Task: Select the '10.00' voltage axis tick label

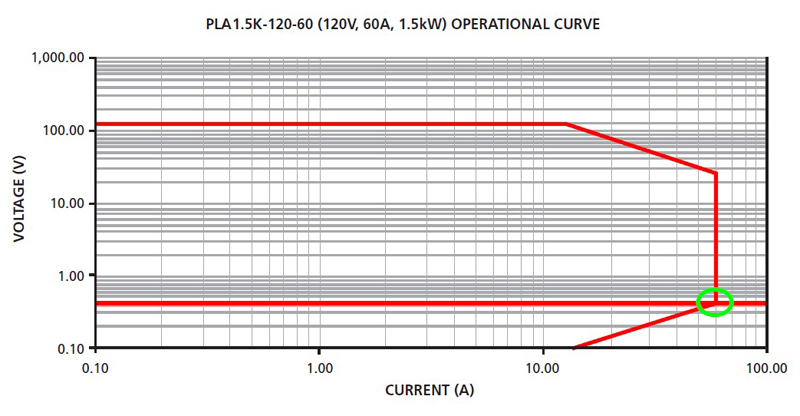Action: [67, 203]
